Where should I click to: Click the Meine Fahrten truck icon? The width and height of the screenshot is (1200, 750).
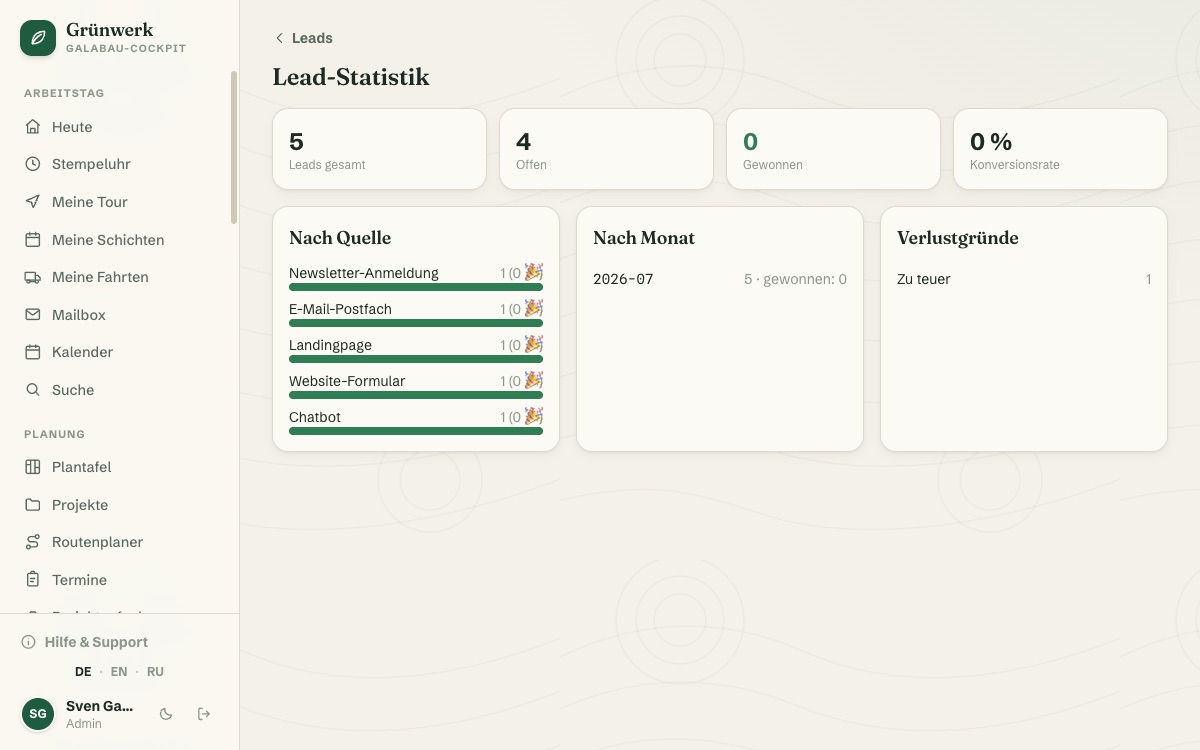click(x=33, y=277)
